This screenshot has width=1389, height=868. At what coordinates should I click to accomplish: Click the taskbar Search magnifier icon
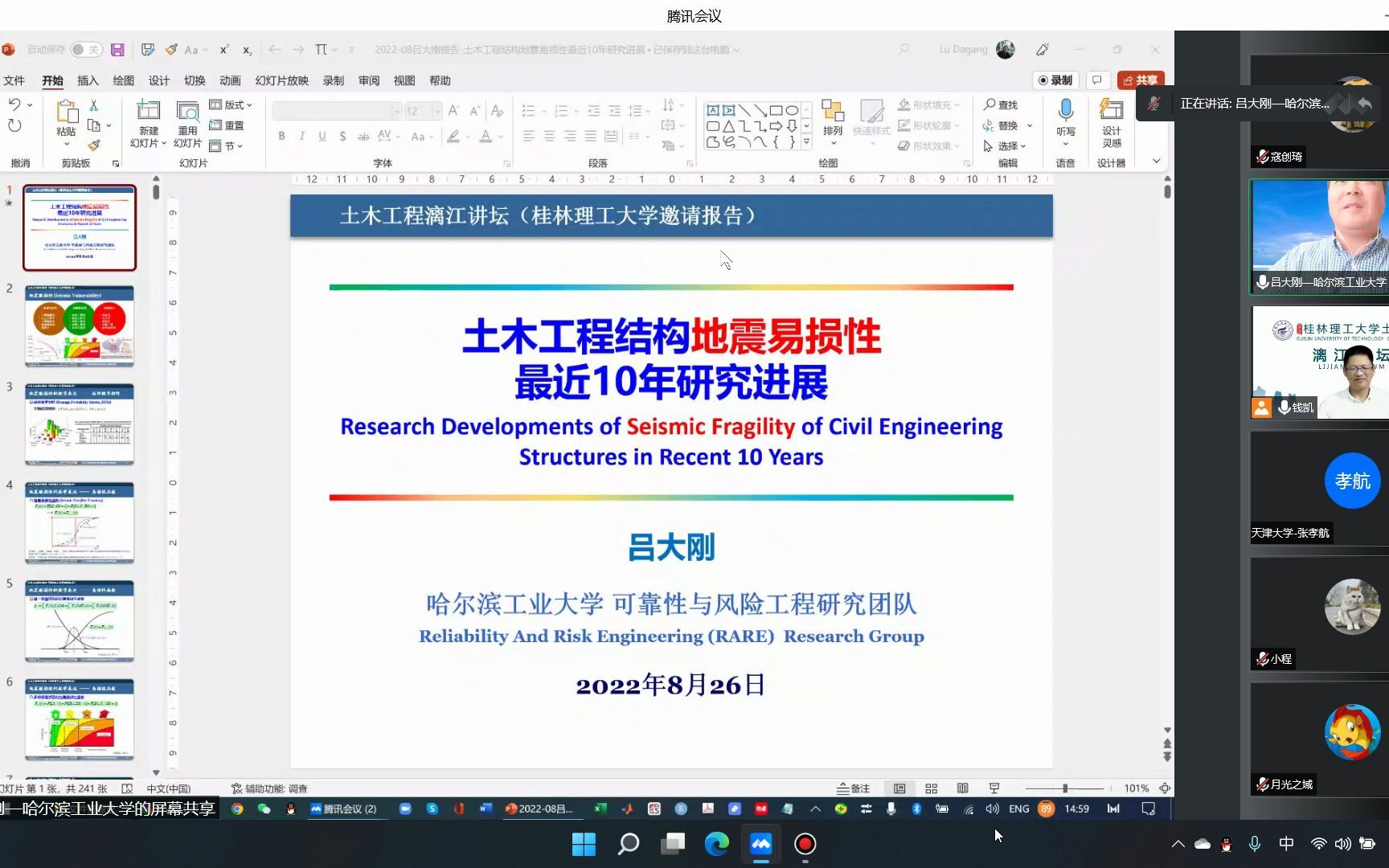click(x=629, y=844)
